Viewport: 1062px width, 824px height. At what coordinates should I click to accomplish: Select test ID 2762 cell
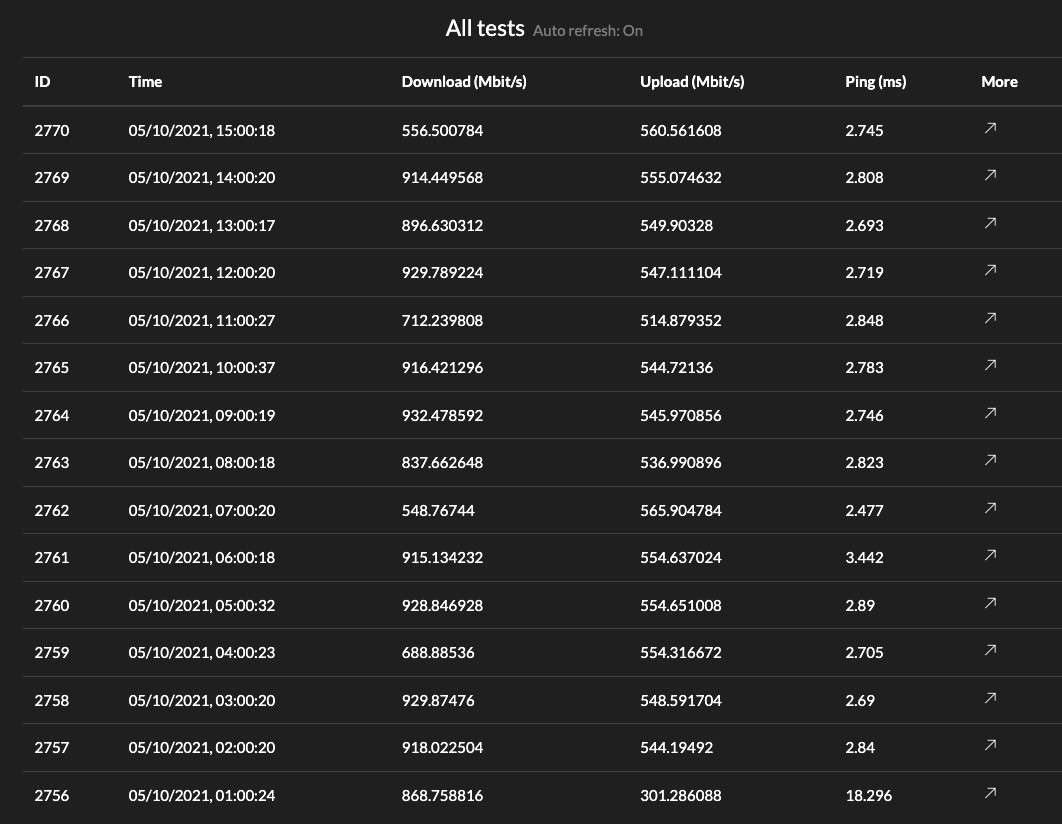point(52,511)
